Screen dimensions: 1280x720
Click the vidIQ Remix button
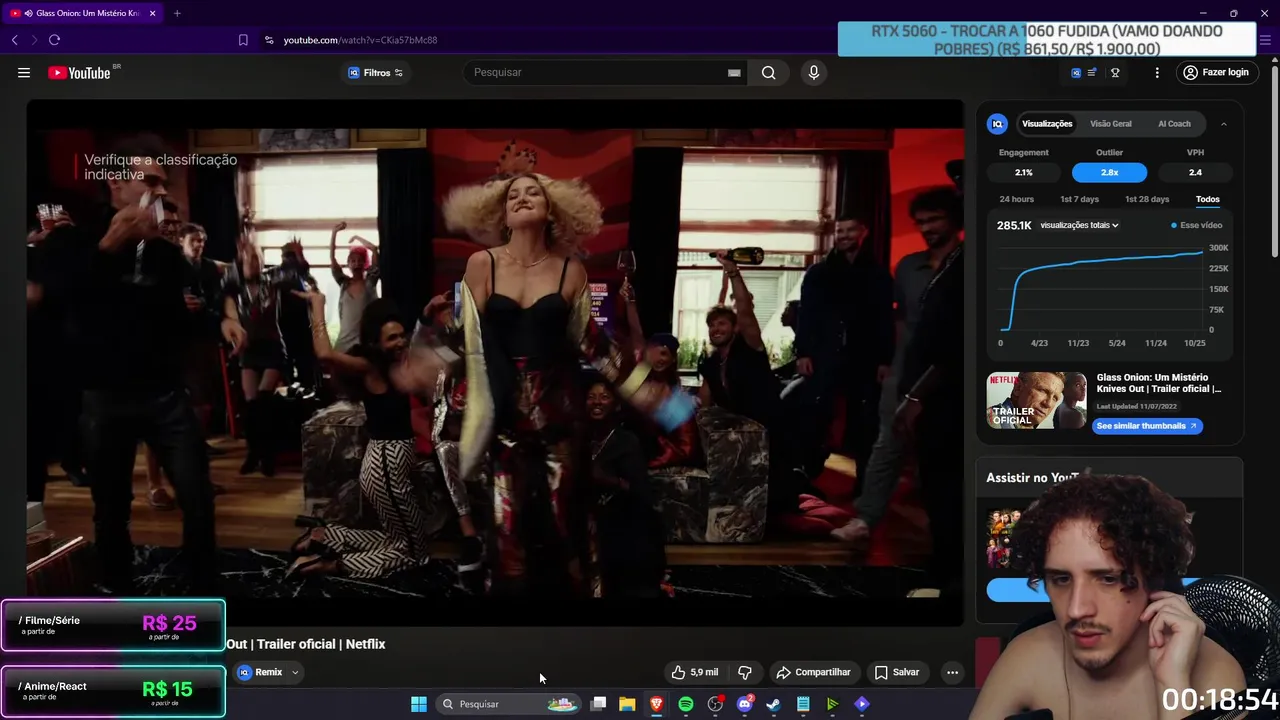tap(260, 672)
